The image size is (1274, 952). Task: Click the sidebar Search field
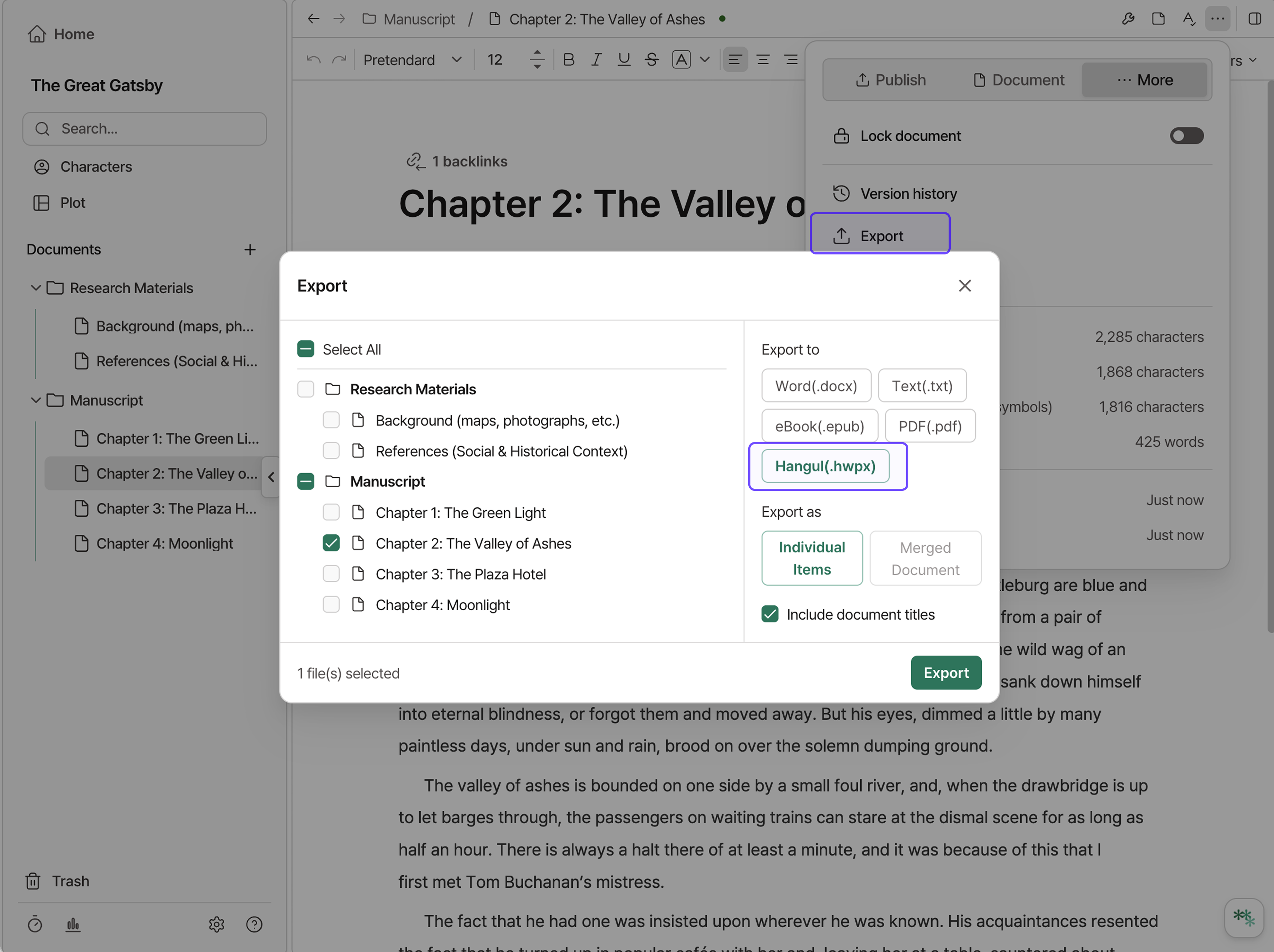[x=144, y=128]
